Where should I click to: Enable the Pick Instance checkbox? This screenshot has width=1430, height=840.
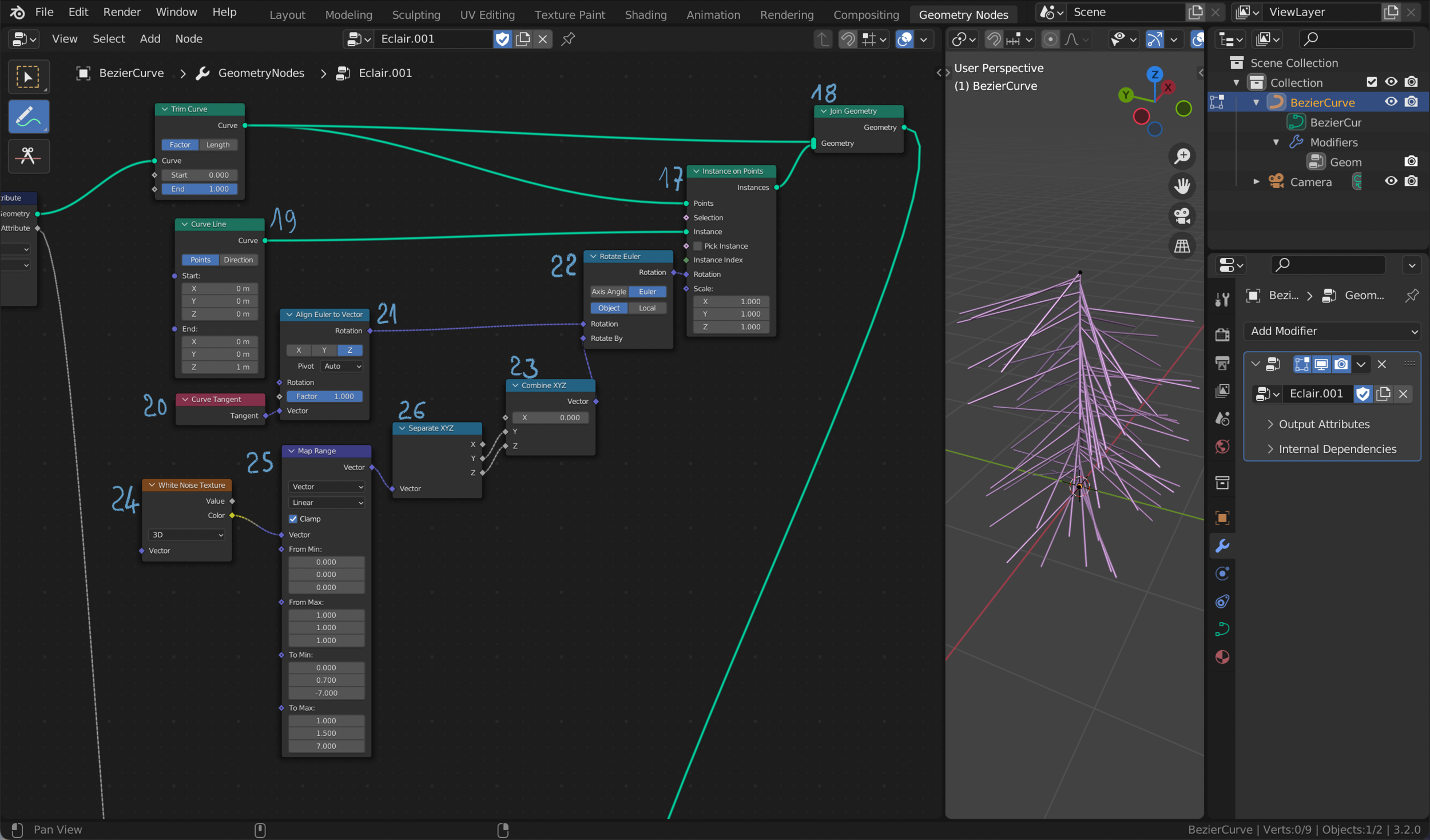pos(698,246)
